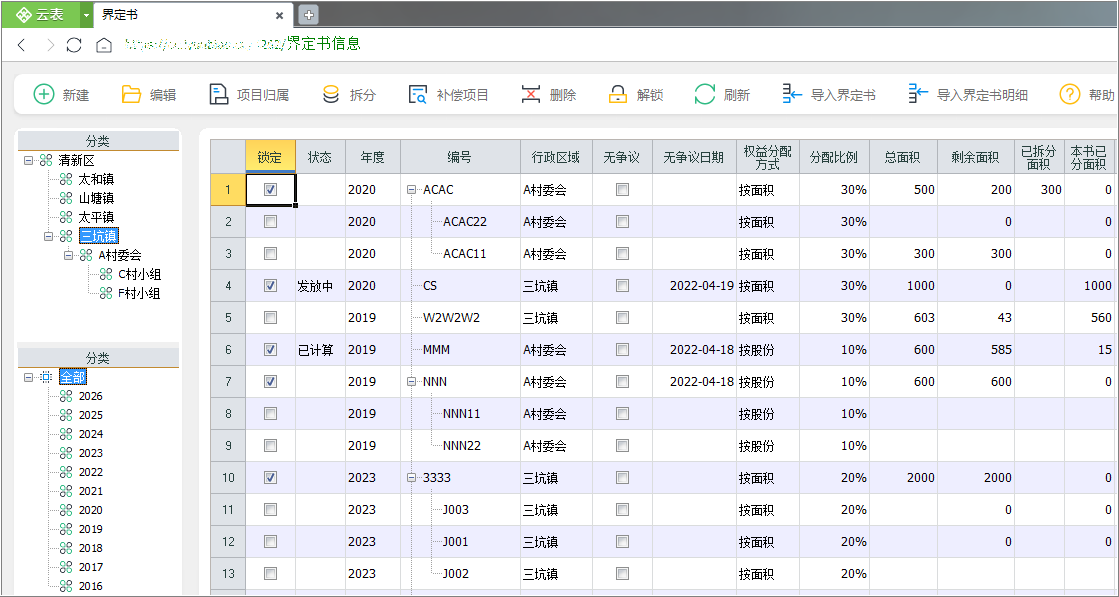Uncheck 锁定 checkbox for row MMM
The height and width of the screenshot is (597, 1119).
coord(270,349)
